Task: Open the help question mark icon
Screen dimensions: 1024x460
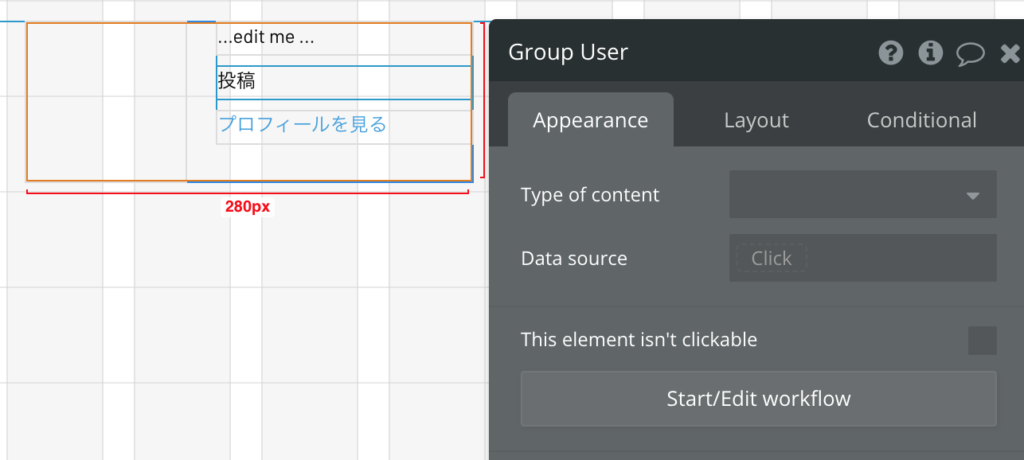Action: point(891,53)
